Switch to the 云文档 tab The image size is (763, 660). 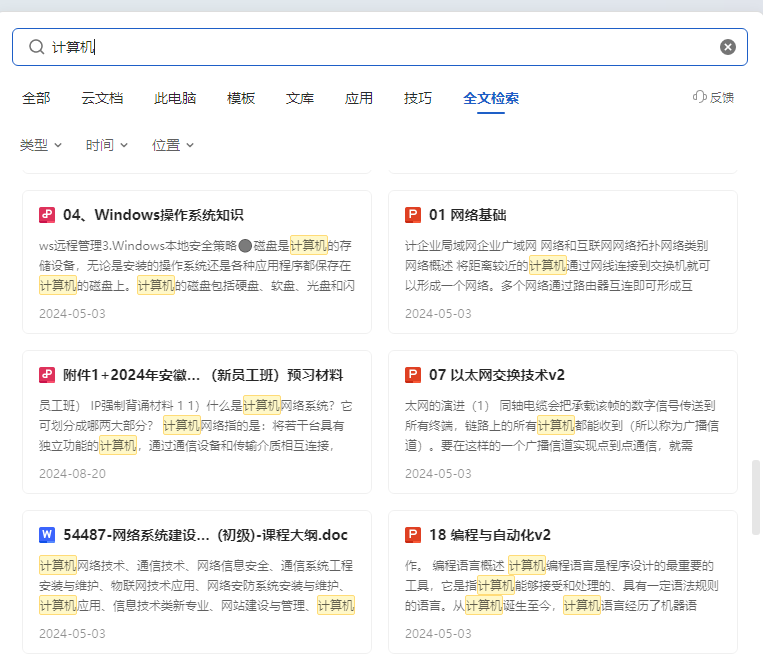tap(102, 98)
